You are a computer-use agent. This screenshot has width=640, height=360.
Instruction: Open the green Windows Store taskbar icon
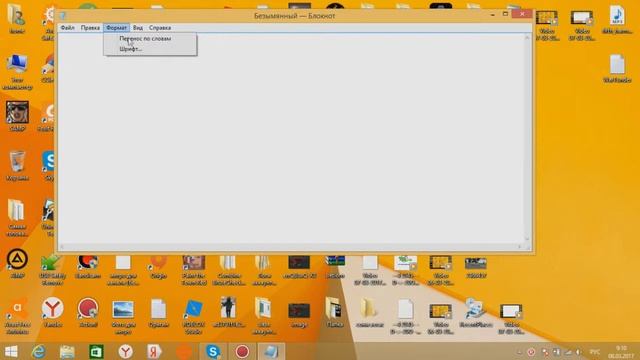pyautogui.click(x=96, y=351)
